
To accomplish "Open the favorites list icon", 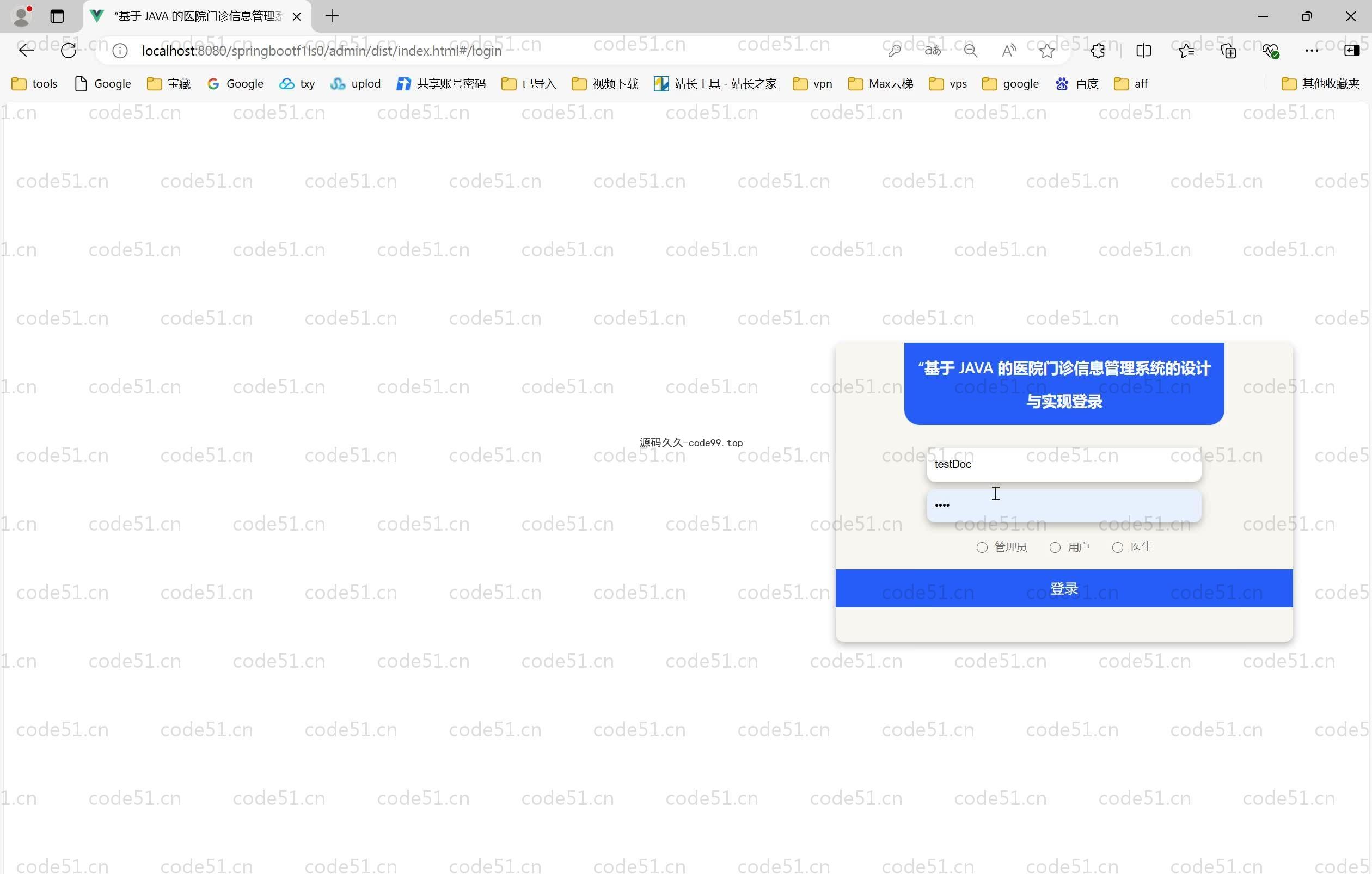I will point(1186,51).
